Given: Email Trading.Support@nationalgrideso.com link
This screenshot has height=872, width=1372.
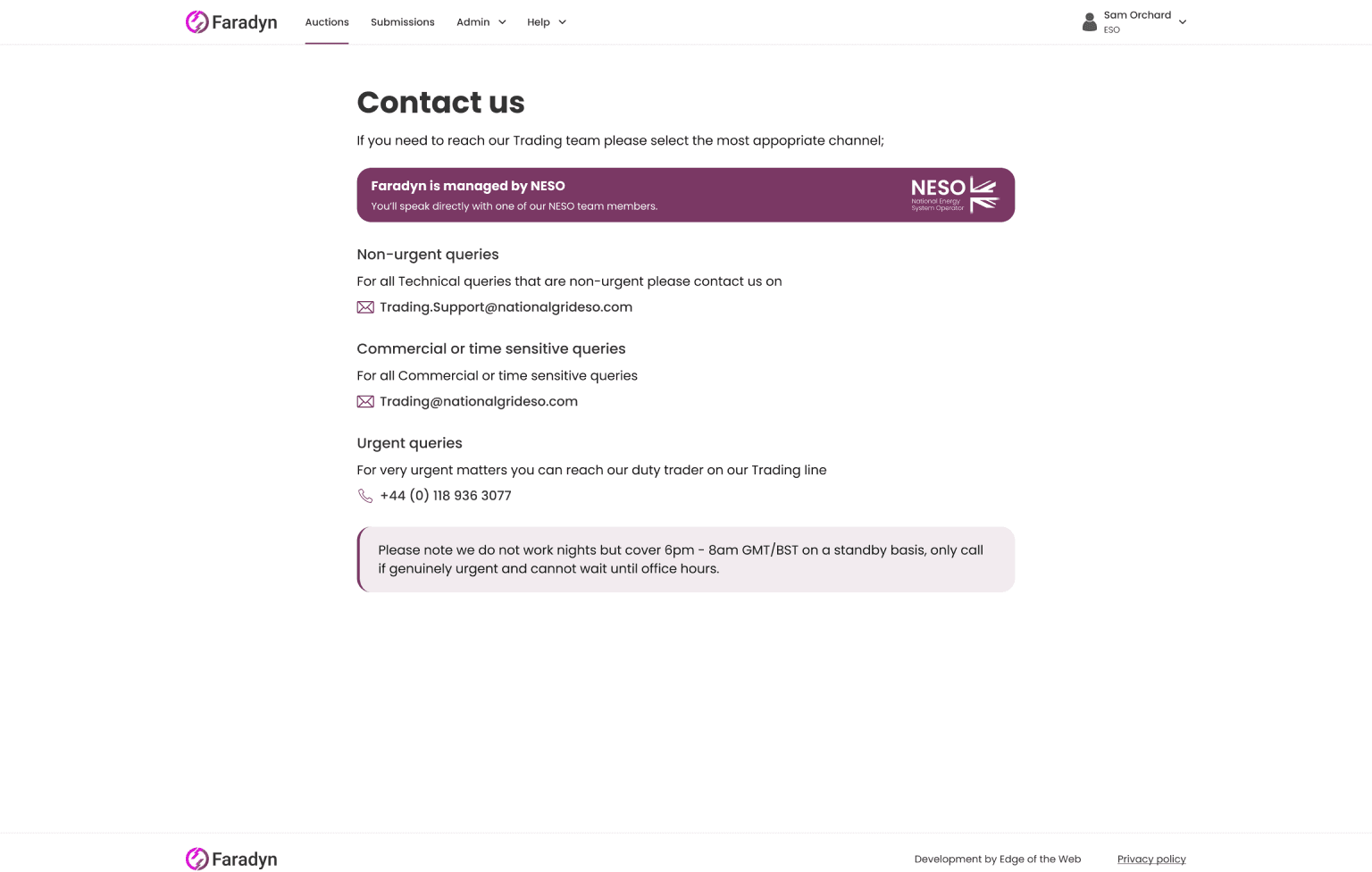Looking at the screenshot, I should click(x=506, y=307).
